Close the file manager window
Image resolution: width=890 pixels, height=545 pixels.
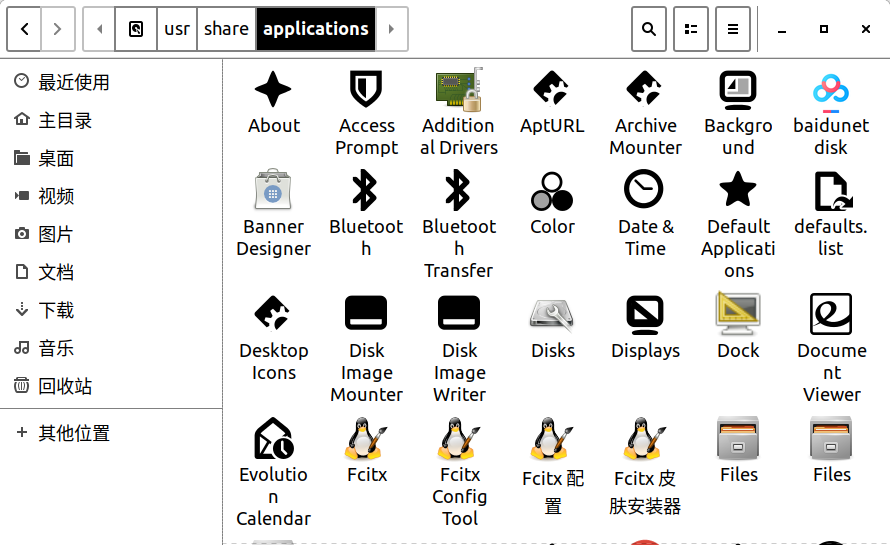click(866, 29)
